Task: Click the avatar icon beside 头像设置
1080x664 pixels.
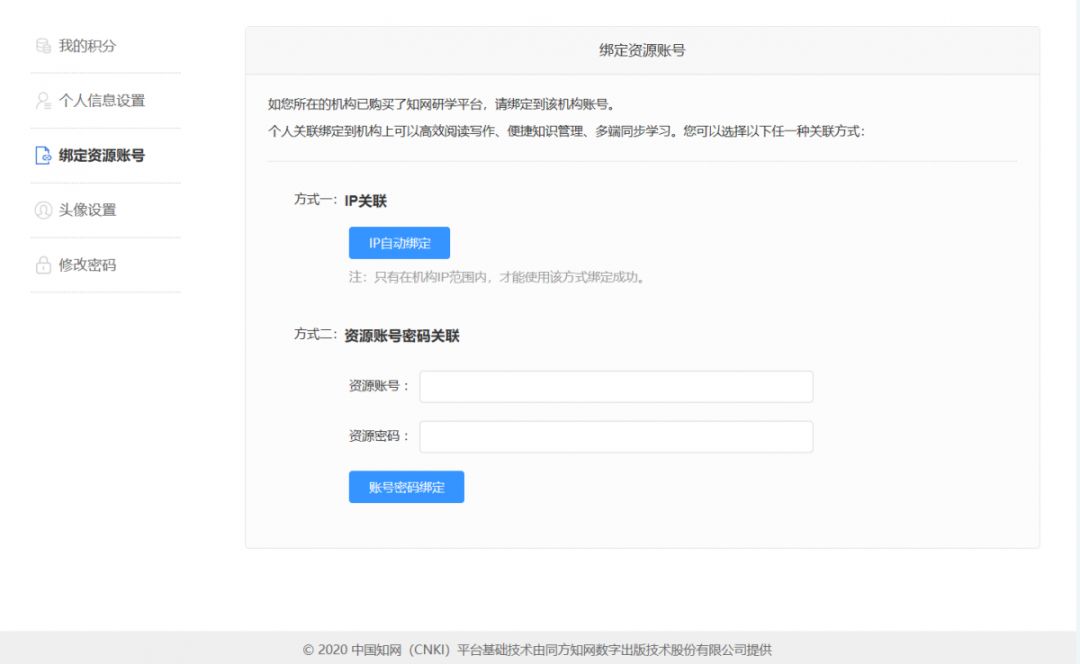Action: pyautogui.click(x=43, y=210)
